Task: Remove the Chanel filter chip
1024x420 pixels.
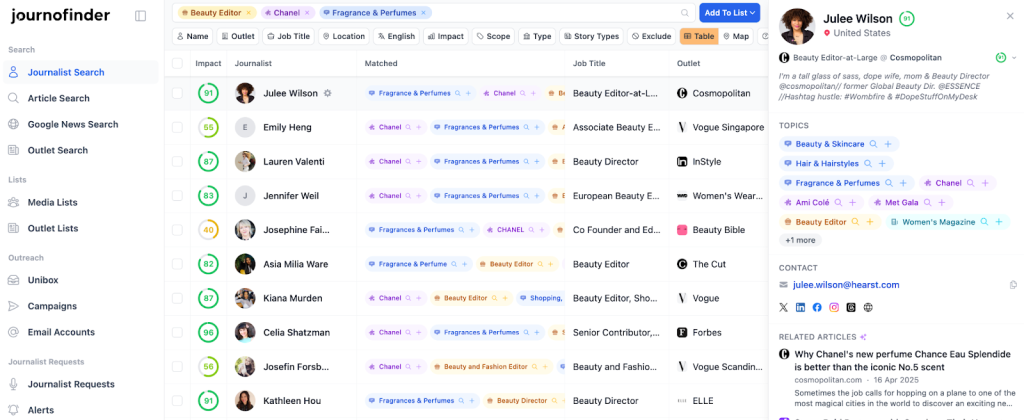Action: click(308, 13)
